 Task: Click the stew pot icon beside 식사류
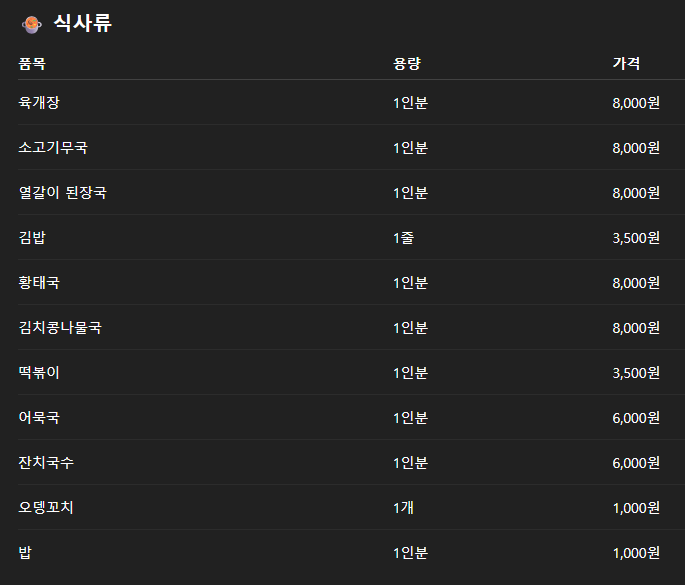32,24
